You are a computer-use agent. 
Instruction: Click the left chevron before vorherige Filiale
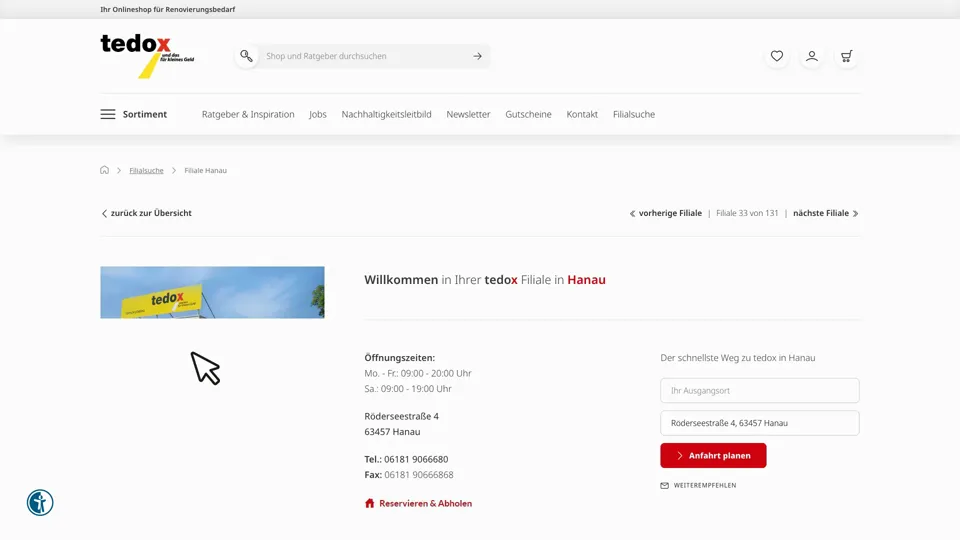click(632, 214)
